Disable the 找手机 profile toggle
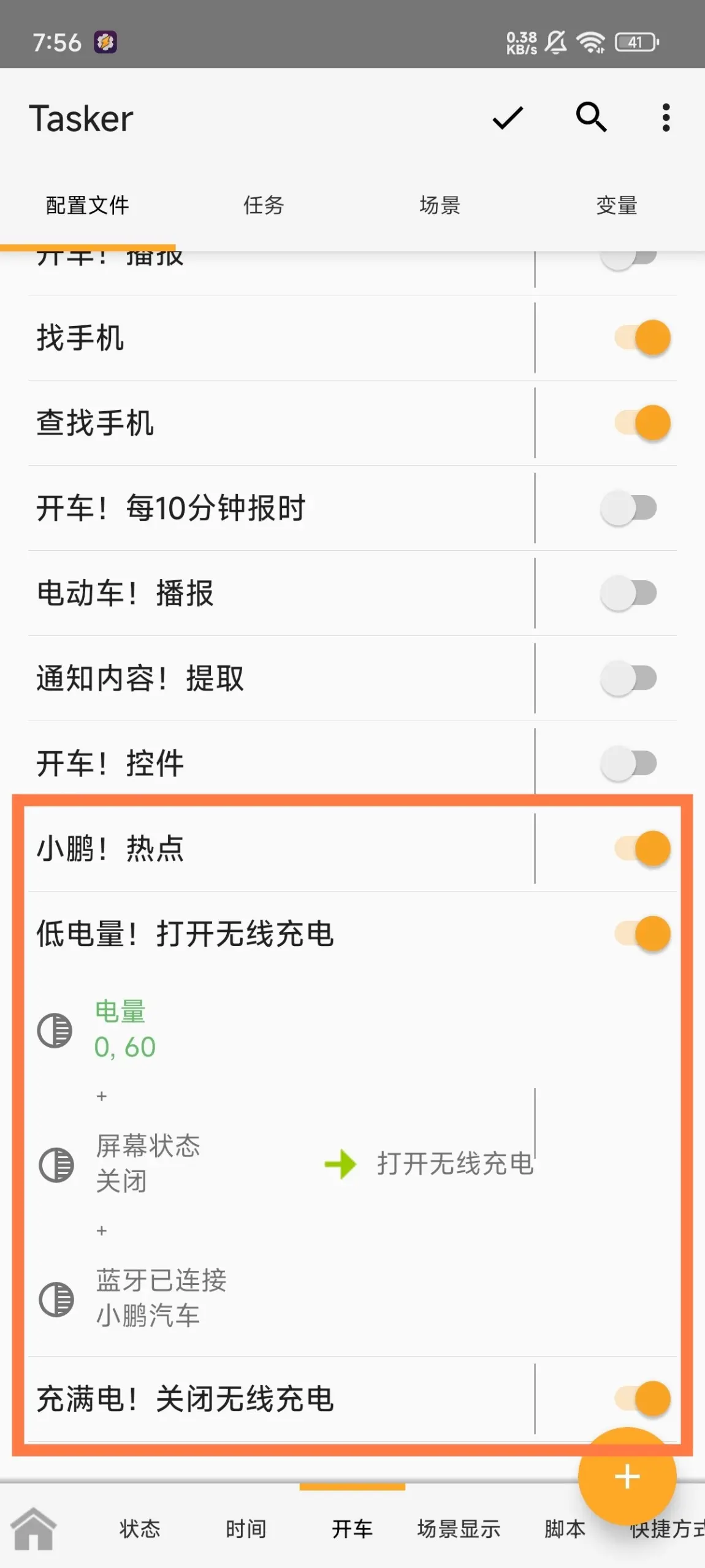 point(642,338)
